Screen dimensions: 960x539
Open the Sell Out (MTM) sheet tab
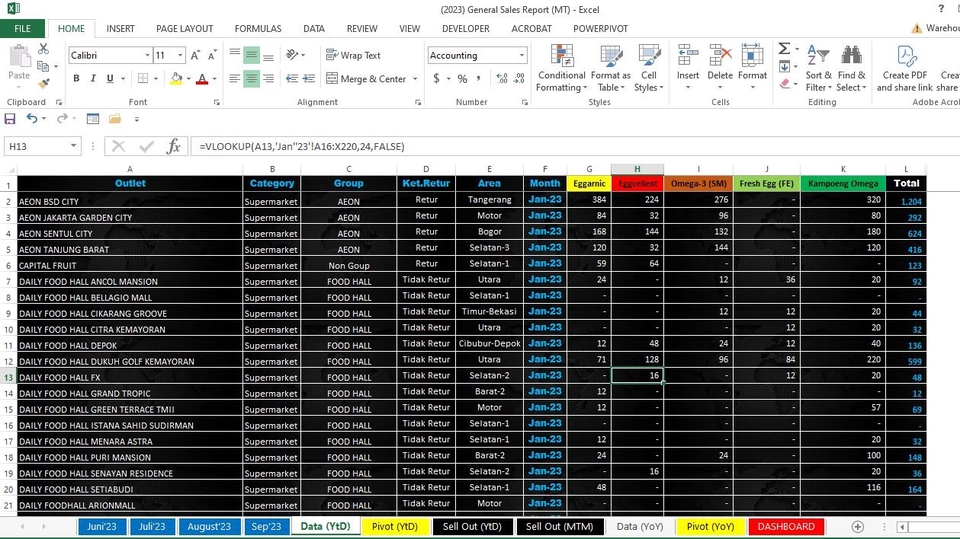tap(559, 527)
